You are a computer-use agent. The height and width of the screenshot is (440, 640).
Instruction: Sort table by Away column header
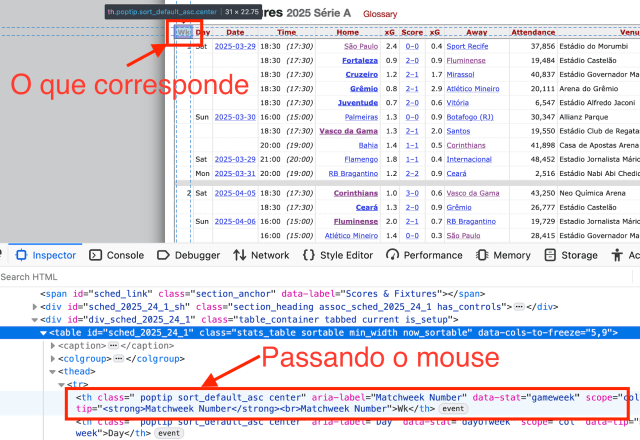click(x=476, y=32)
